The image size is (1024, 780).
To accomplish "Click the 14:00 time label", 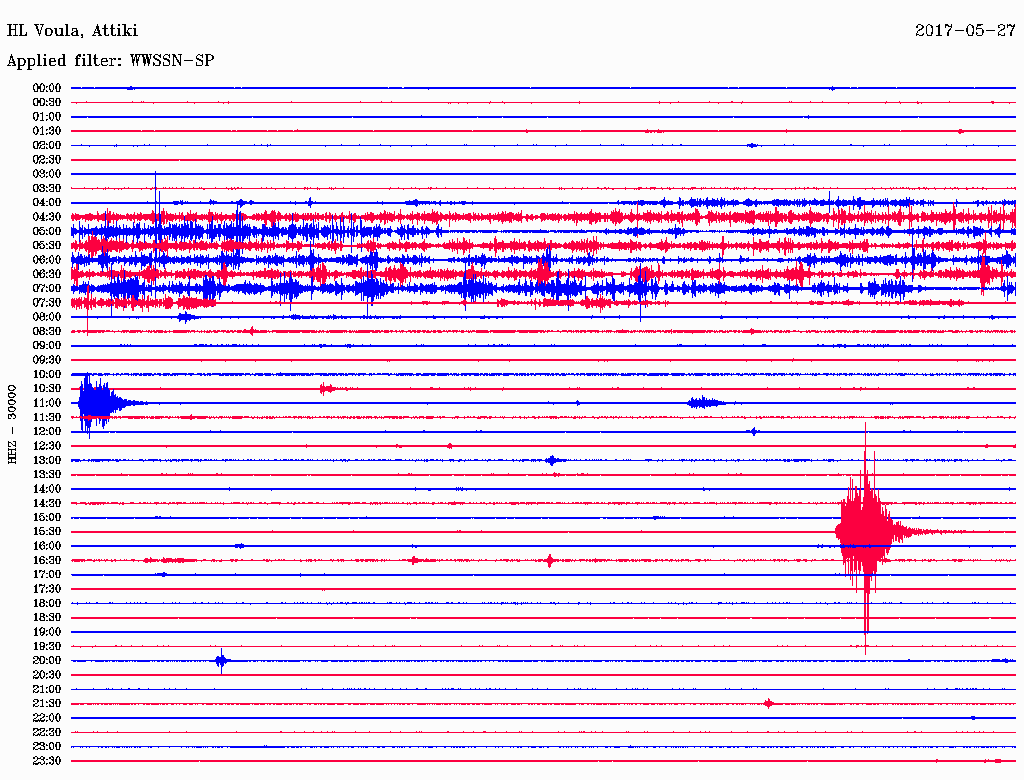I will (47, 489).
